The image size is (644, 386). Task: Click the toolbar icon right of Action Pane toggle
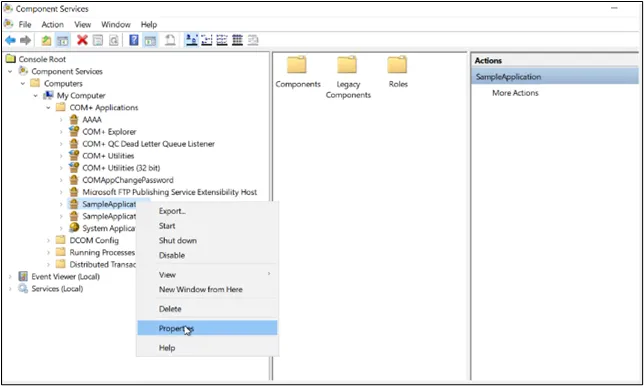point(170,40)
